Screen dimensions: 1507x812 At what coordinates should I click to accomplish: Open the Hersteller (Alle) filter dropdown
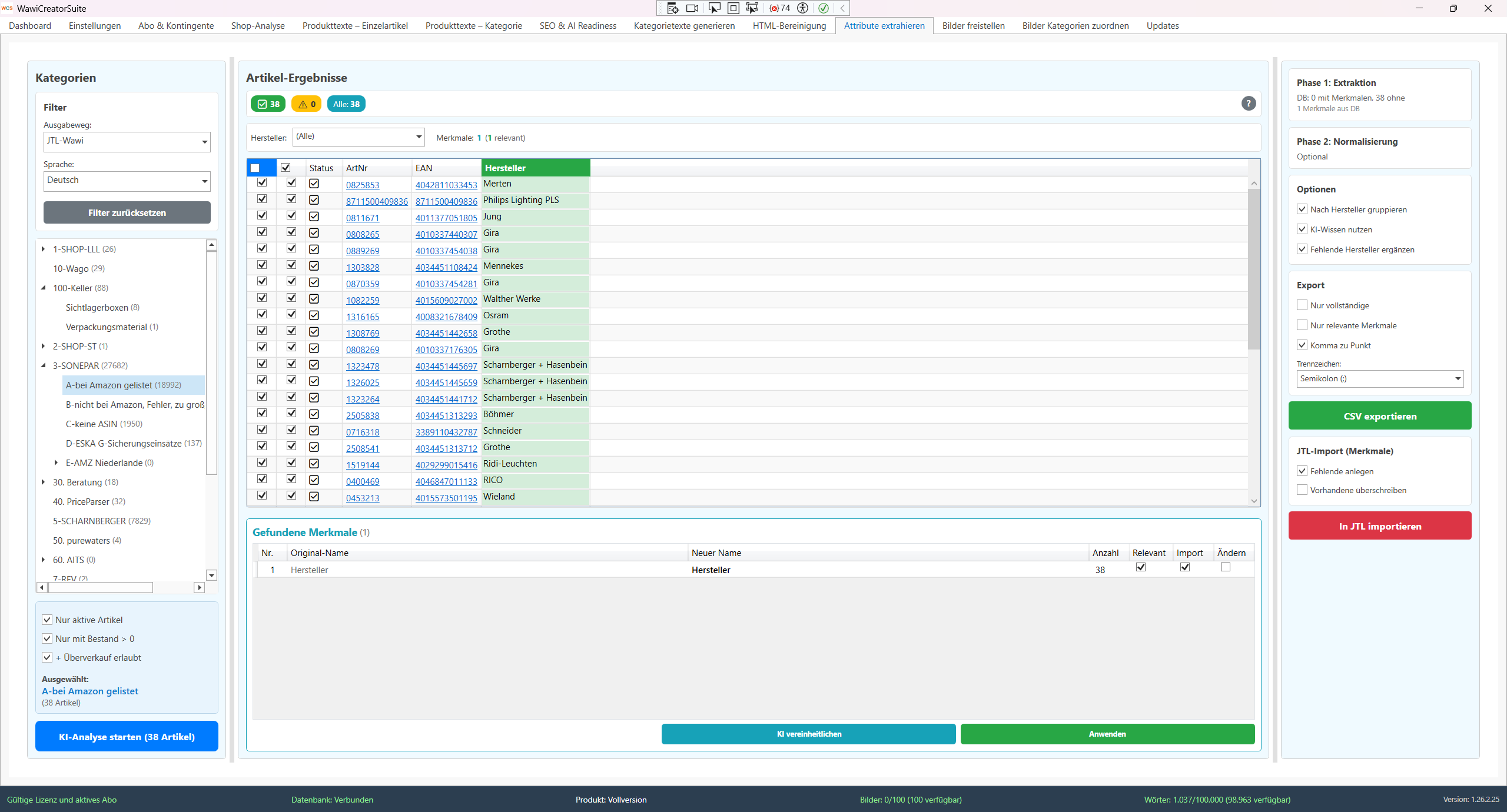click(359, 137)
